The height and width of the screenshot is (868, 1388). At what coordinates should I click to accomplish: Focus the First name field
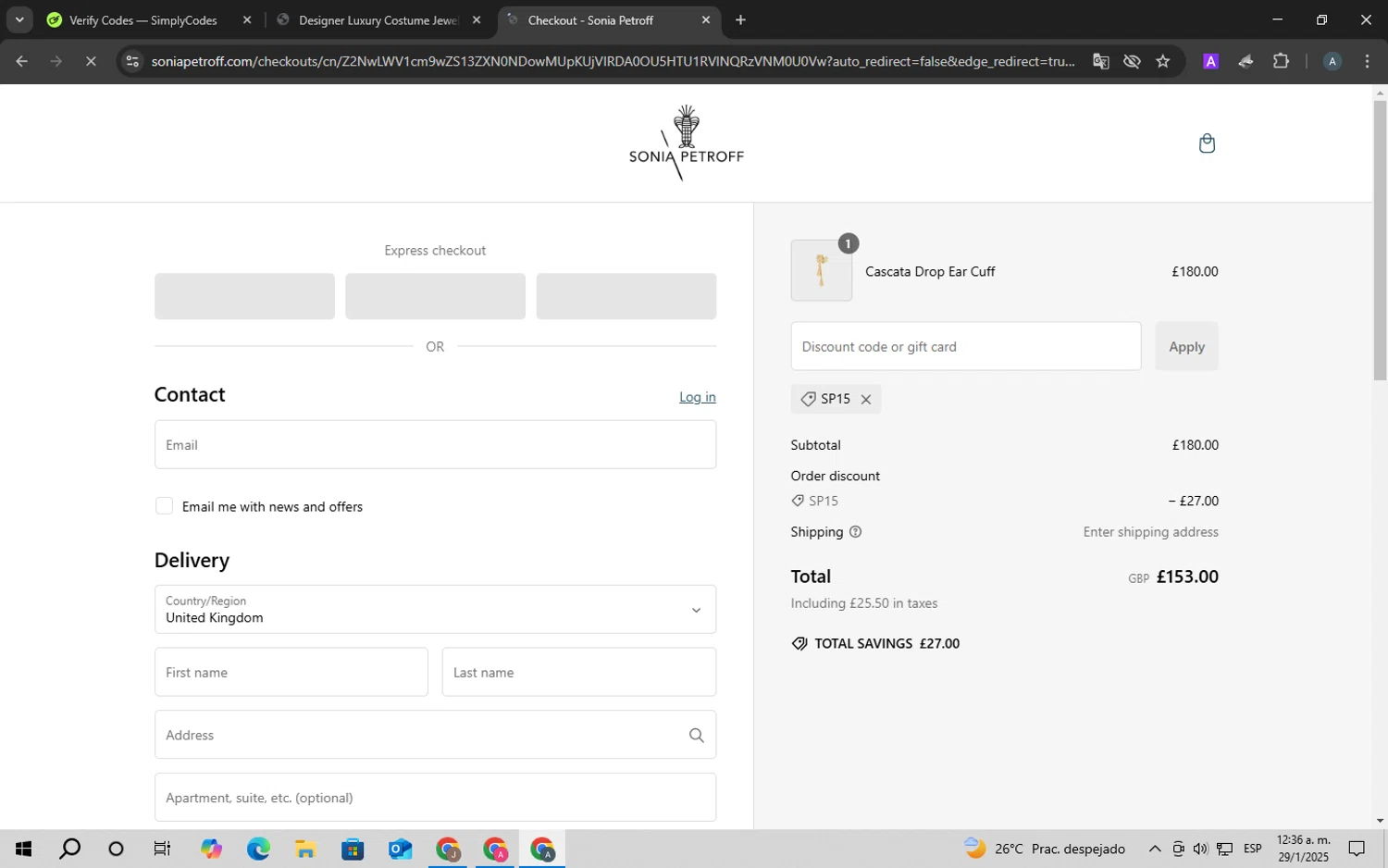tap(291, 673)
